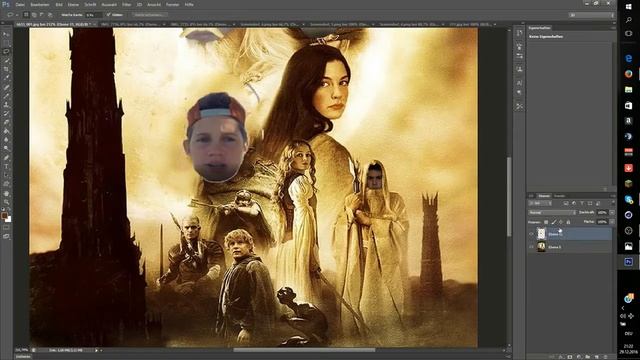Click the foreground color swatch
The width and height of the screenshot is (640, 360).
4,215
